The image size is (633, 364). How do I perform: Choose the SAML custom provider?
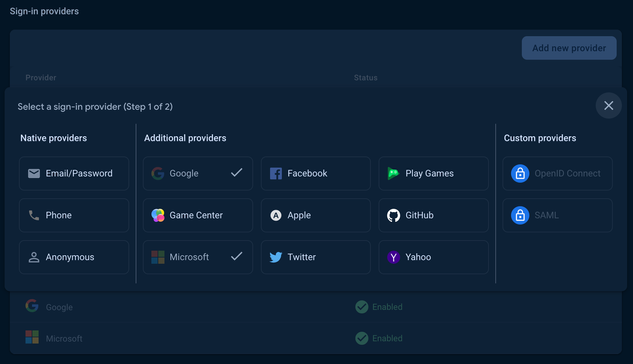(558, 215)
